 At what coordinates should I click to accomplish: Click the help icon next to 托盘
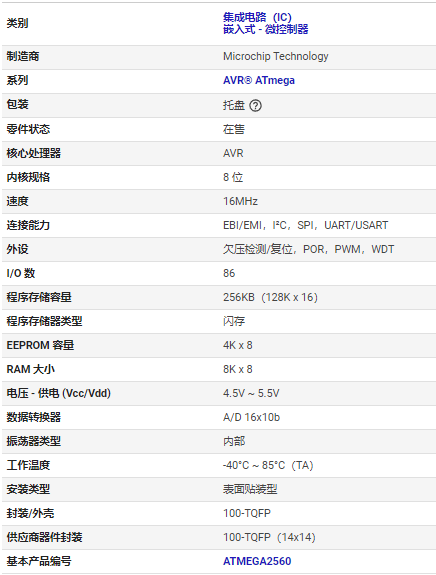coord(255,106)
